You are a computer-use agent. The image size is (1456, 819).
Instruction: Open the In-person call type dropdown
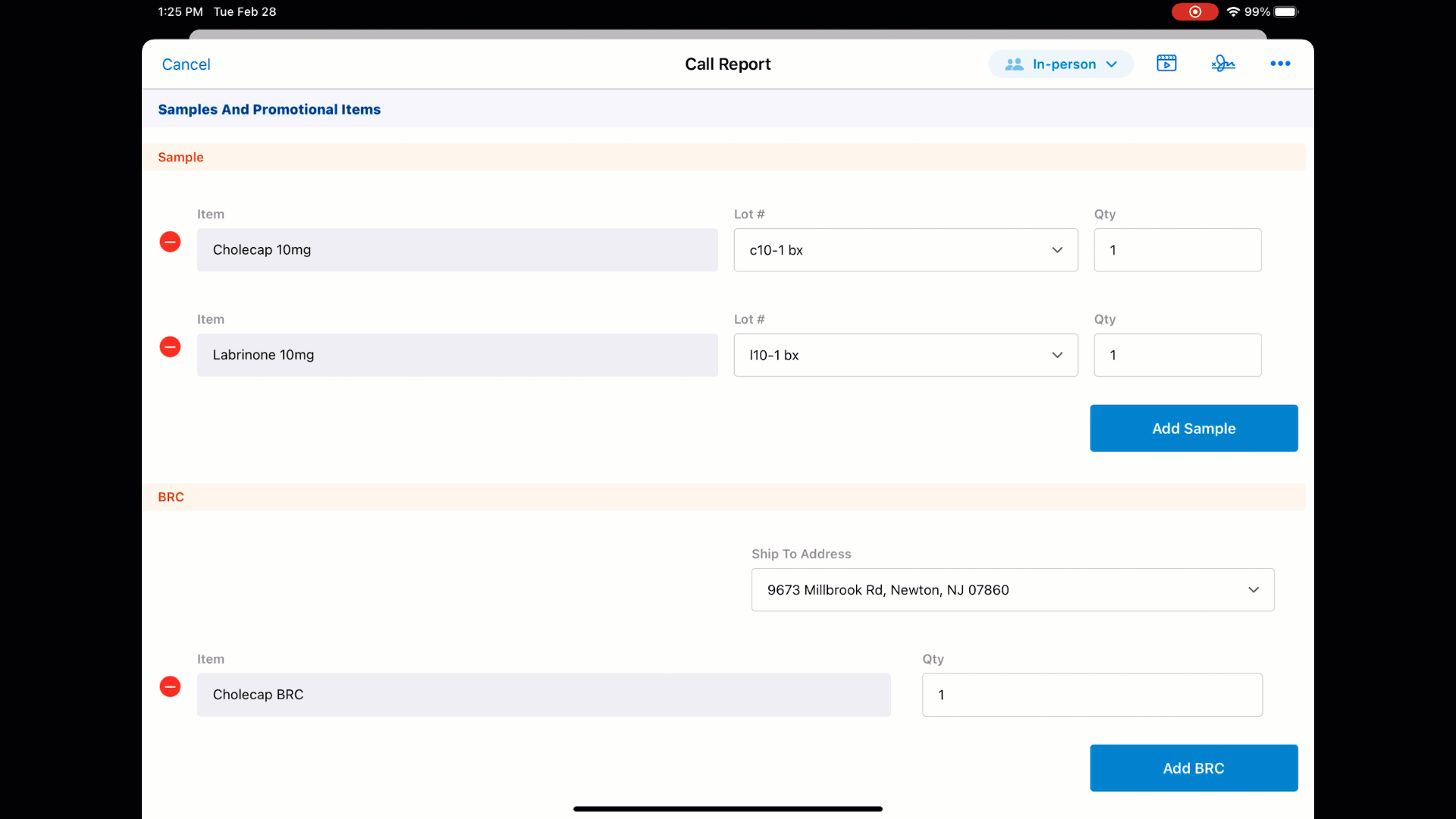click(1061, 64)
